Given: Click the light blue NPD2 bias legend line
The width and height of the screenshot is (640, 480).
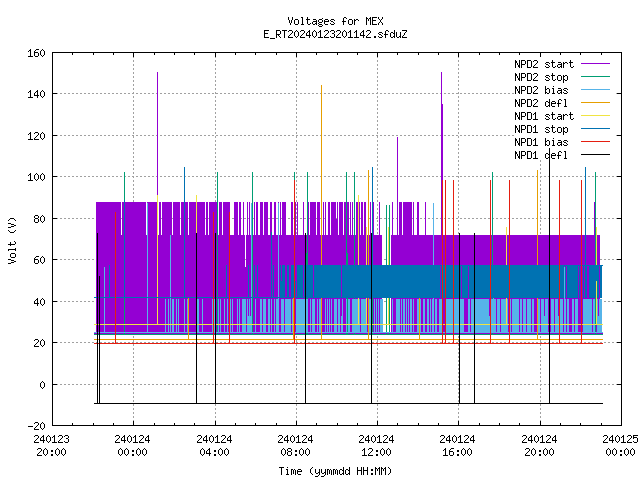Looking at the screenshot, I should [595, 89].
